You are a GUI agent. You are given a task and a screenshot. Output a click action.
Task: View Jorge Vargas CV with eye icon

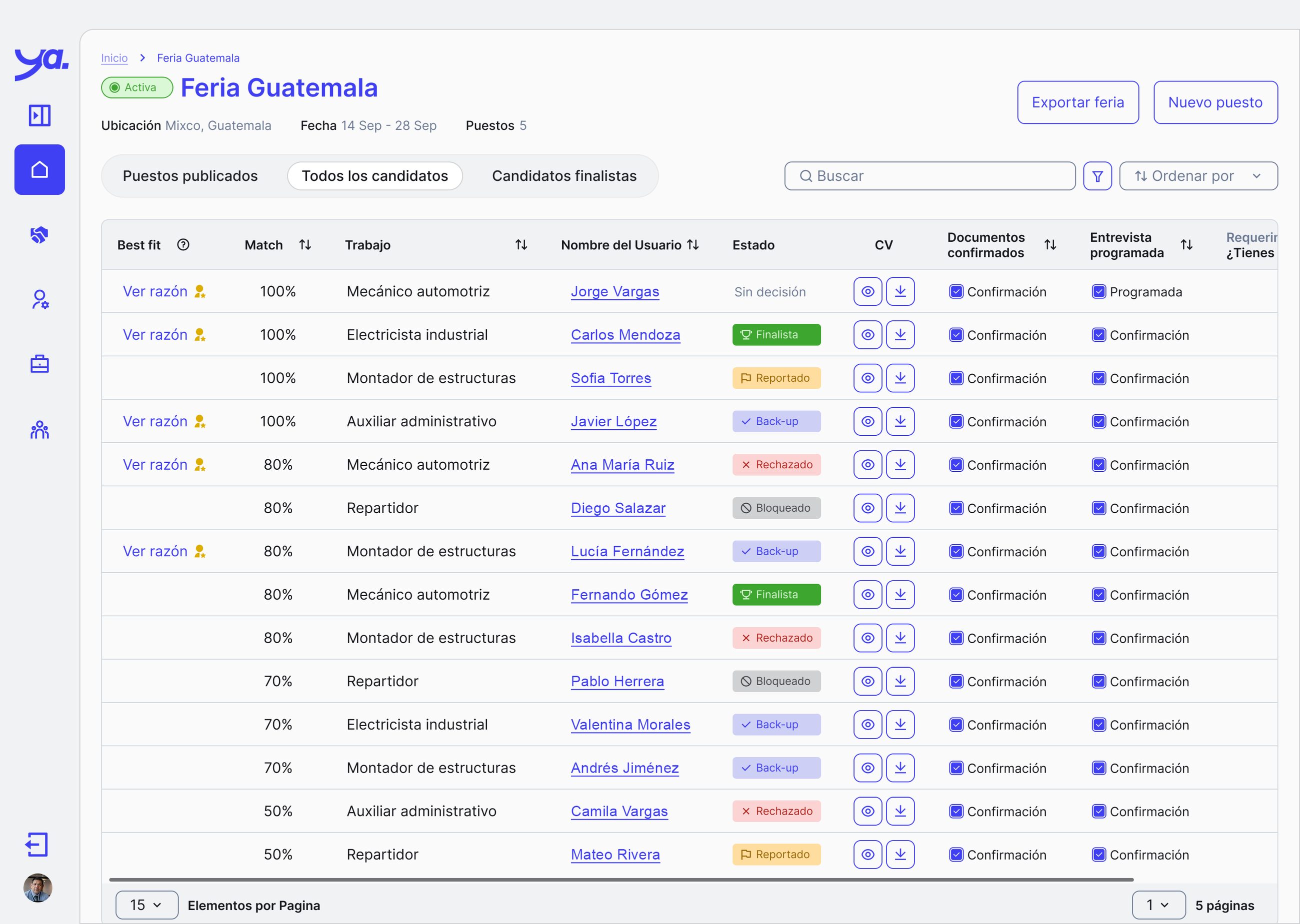pos(868,291)
